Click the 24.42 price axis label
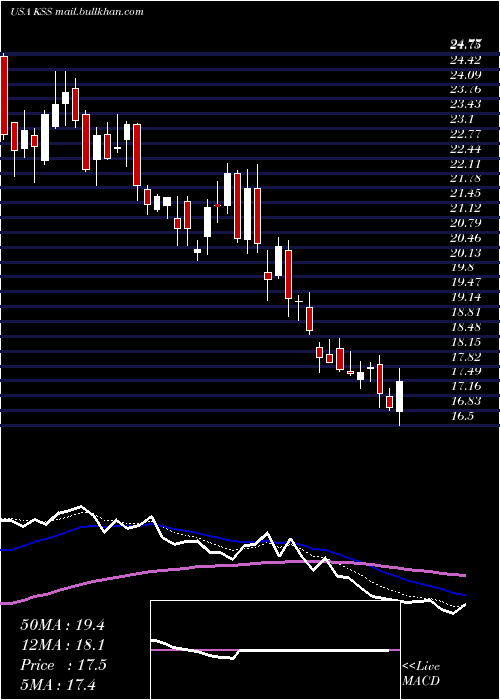500x700 pixels. click(466, 59)
